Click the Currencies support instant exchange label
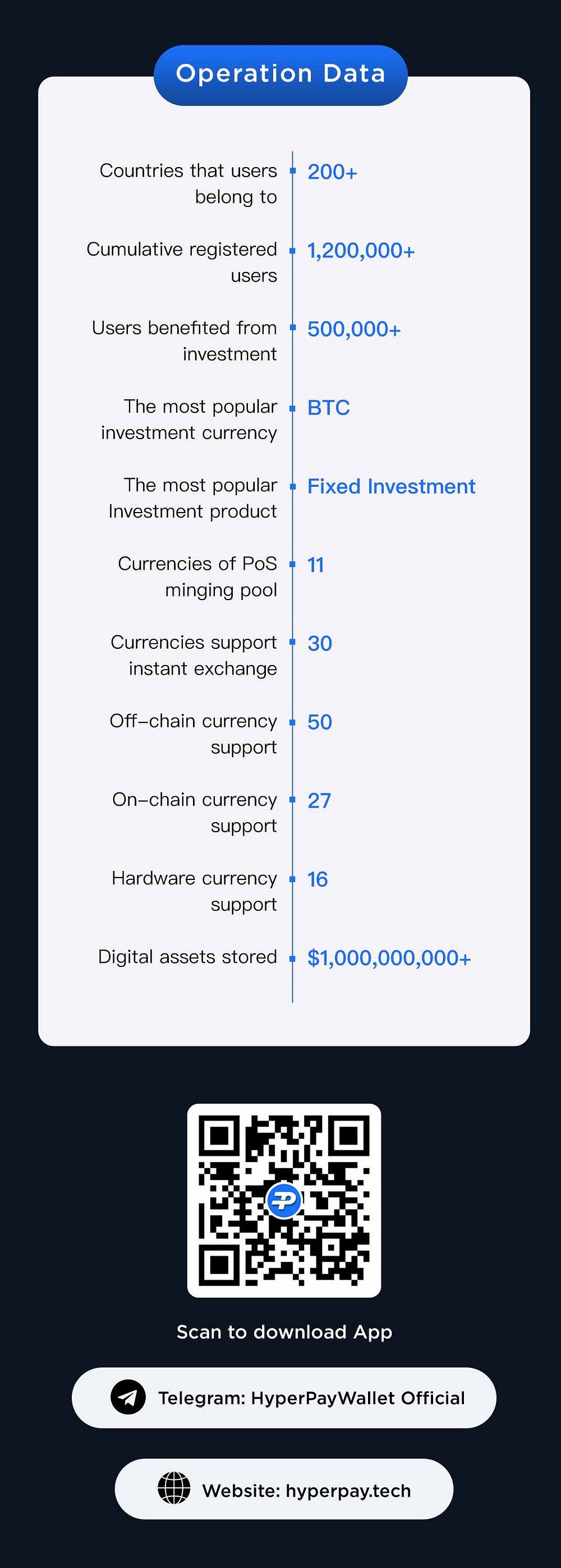 tap(194, 656)
